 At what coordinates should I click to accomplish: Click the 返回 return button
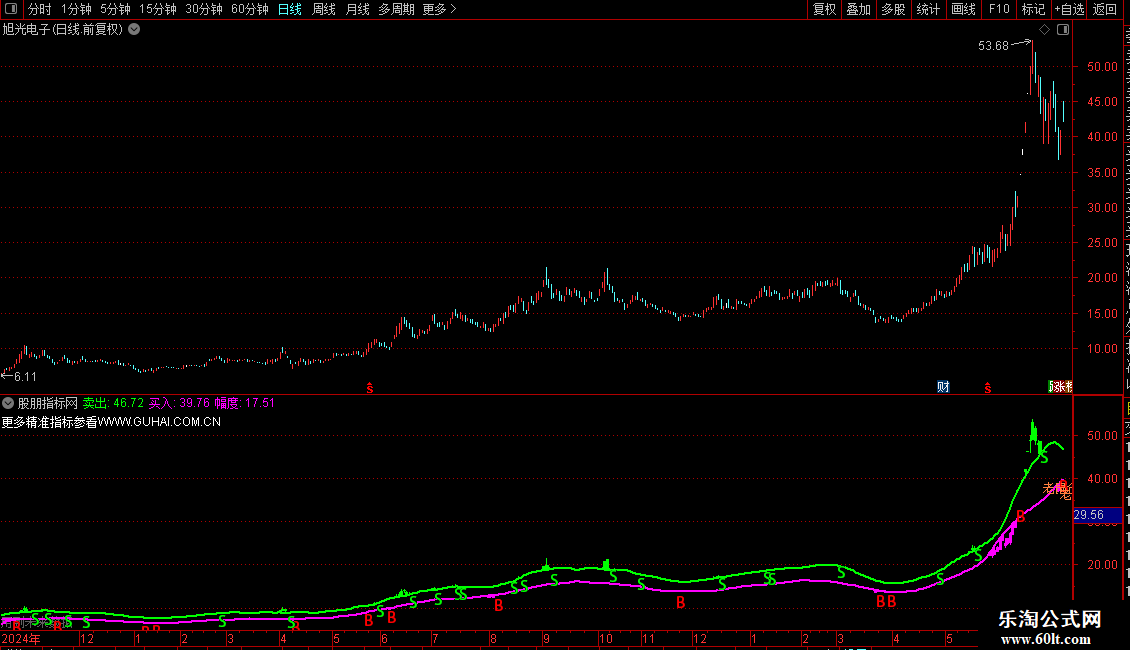click(x=1104, y=9)
